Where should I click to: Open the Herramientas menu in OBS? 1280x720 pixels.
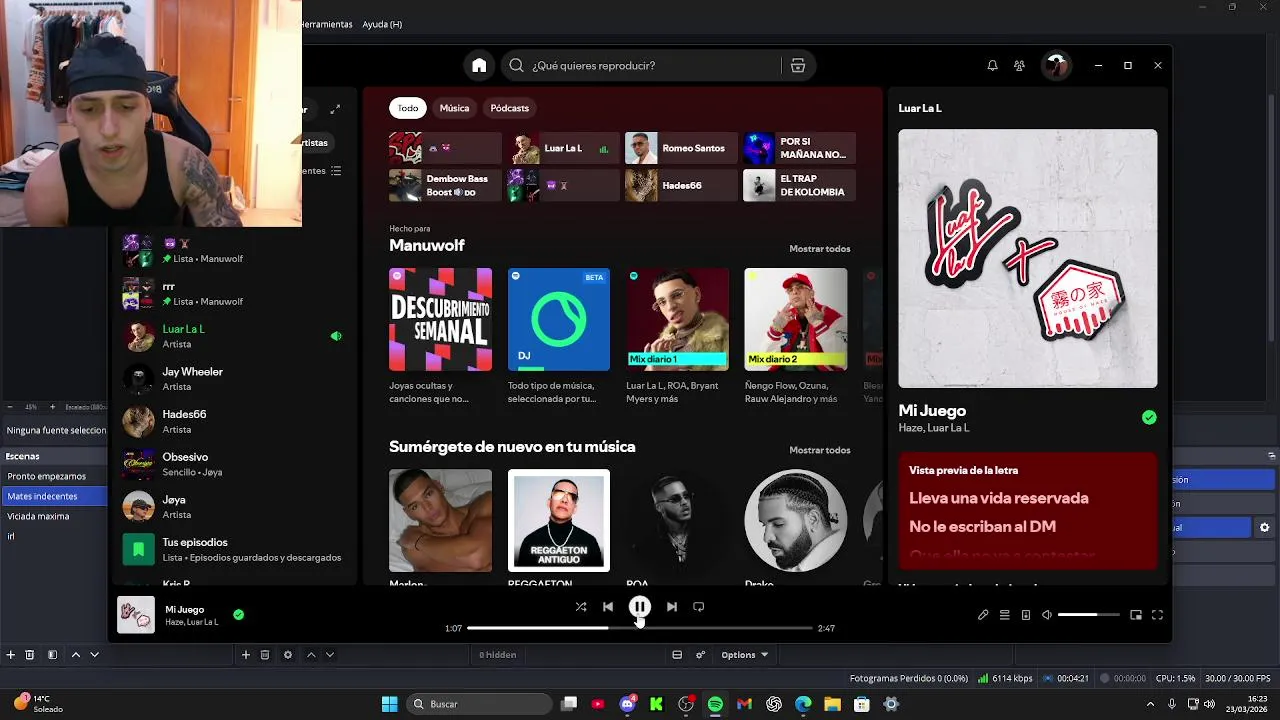pos(327,24)
